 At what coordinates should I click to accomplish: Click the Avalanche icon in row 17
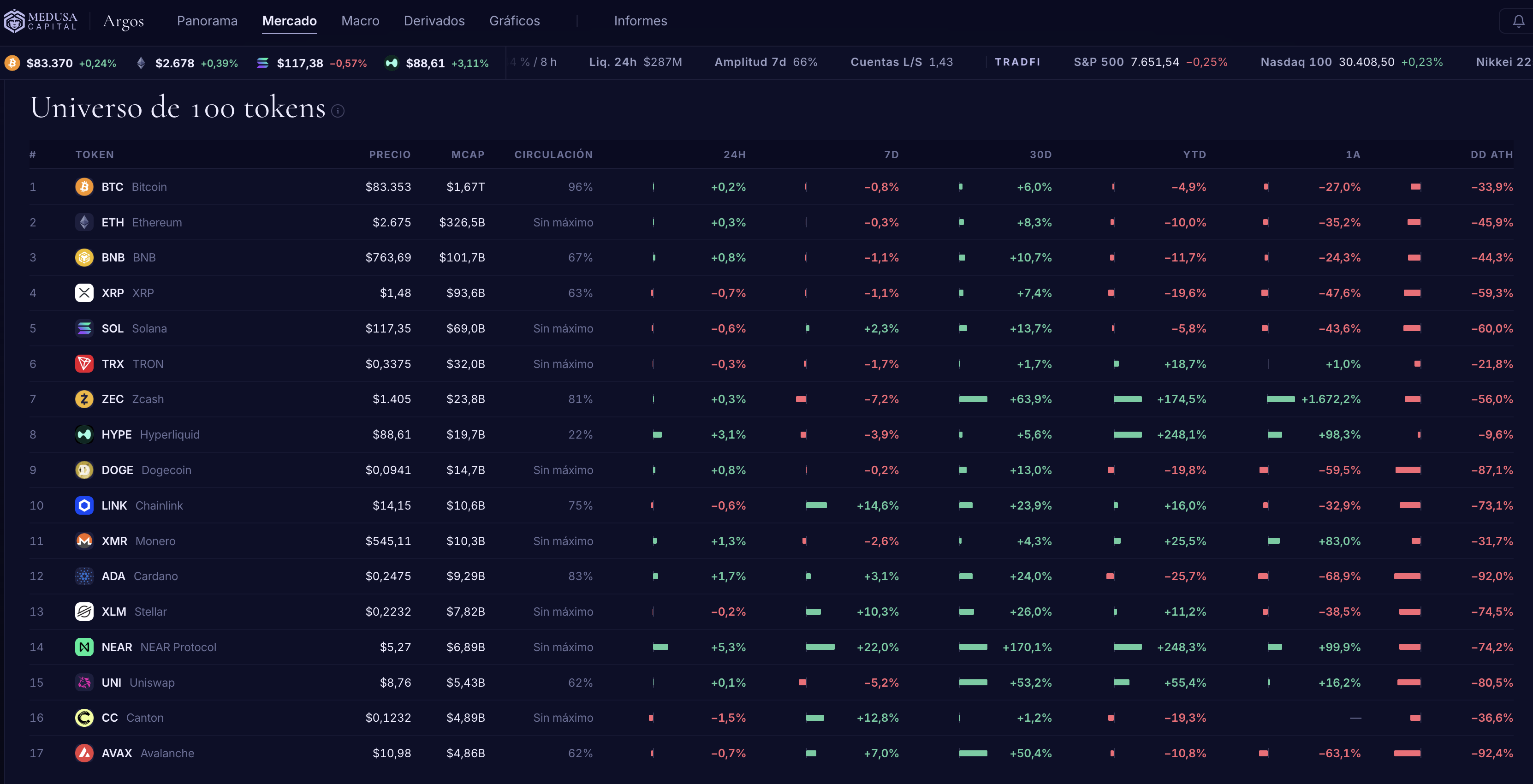pyautogui.click(x=84, y=753)
